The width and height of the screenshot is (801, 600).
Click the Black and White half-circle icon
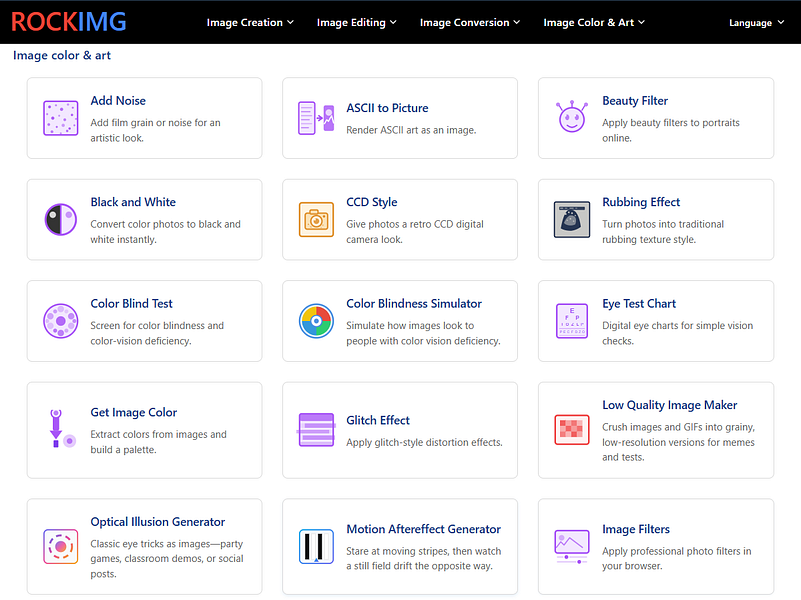tap(61, 220)
